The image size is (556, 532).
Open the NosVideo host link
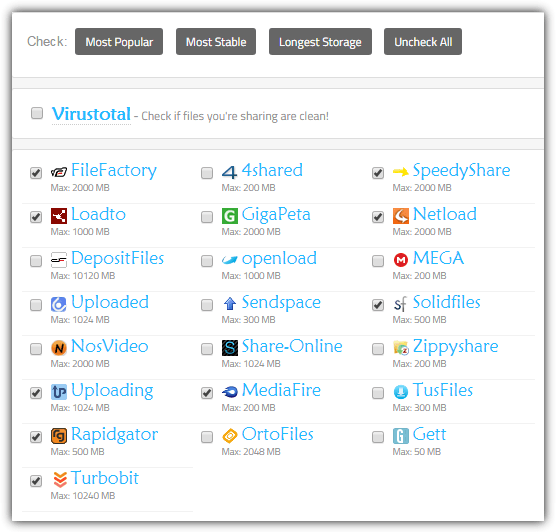[x=110, y=346]
